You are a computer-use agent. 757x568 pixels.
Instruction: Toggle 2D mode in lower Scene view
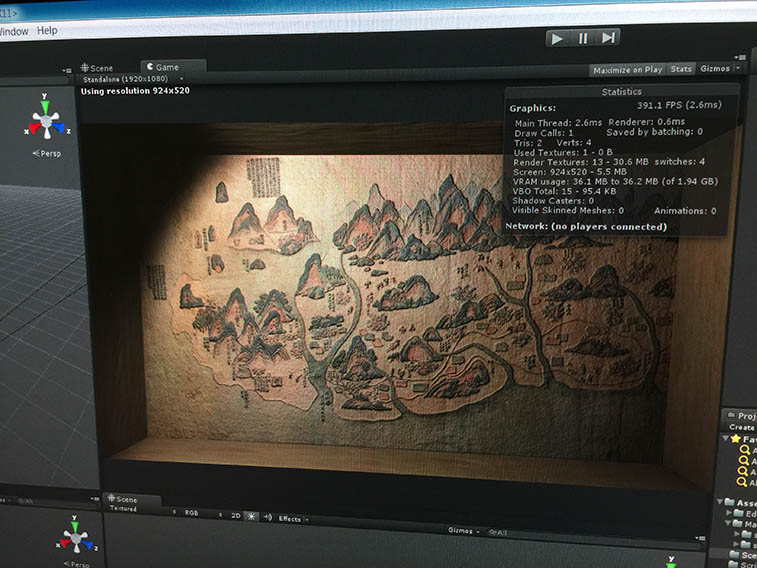click(x=236, y=515)
